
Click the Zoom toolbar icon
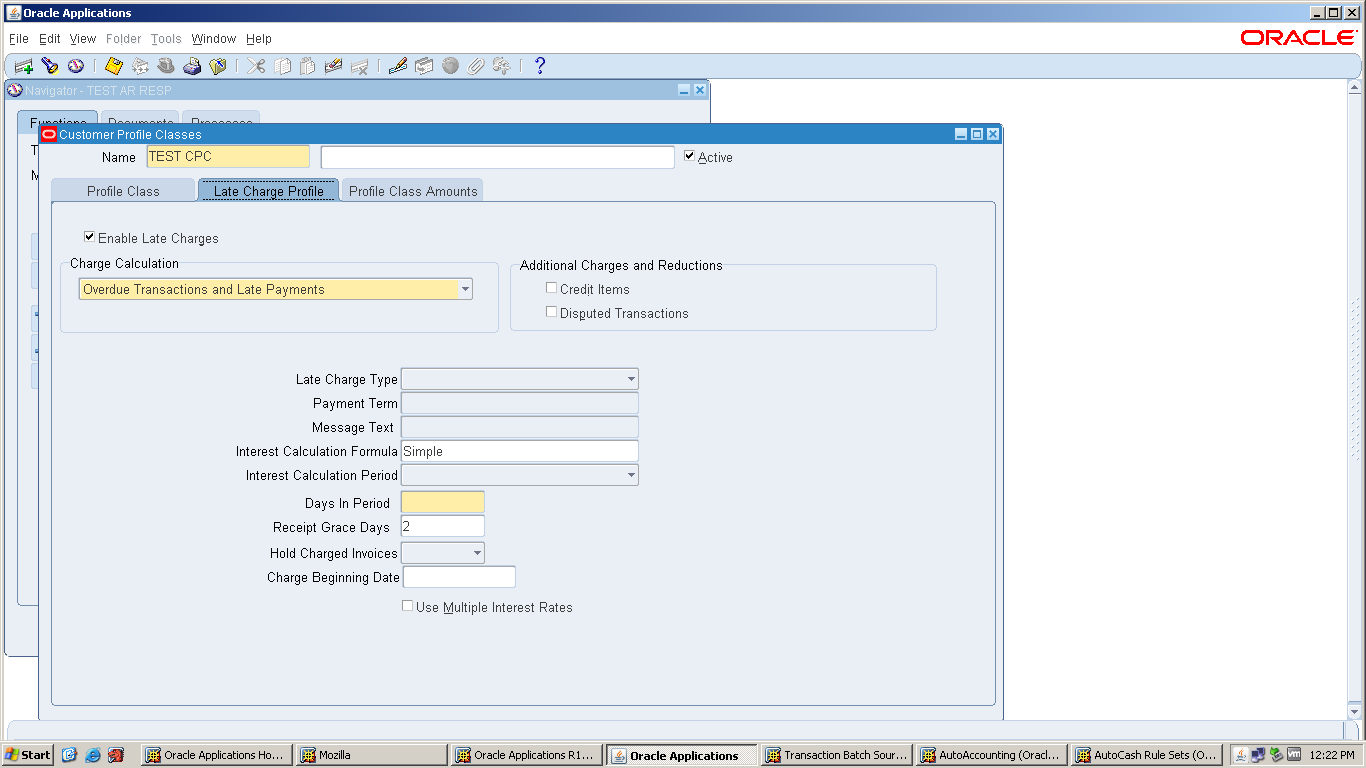(x=424, y=66)
